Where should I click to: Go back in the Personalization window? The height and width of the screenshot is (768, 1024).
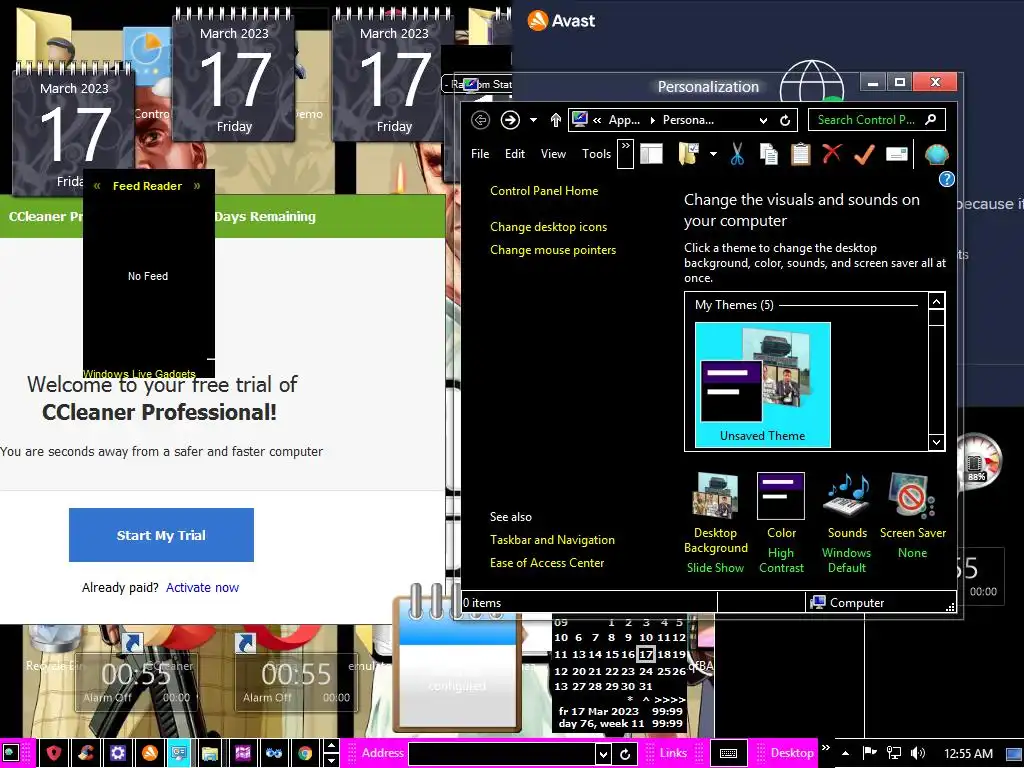click(480, 120)
